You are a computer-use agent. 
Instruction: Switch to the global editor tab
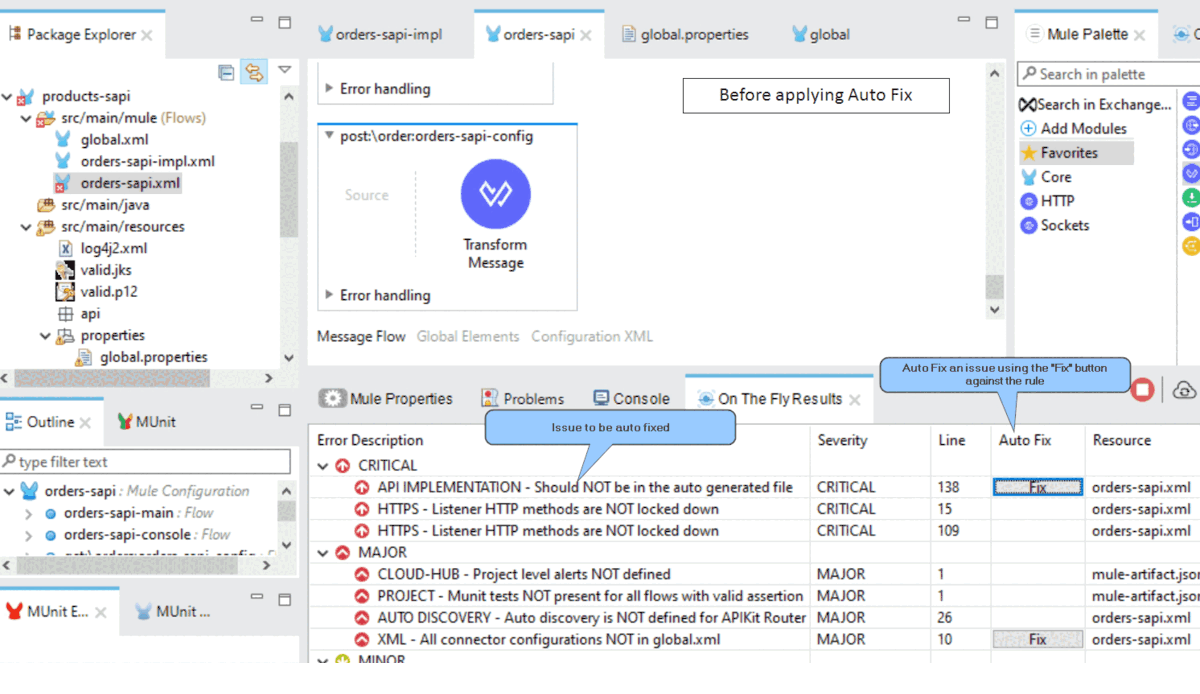[x=820, y=34]
